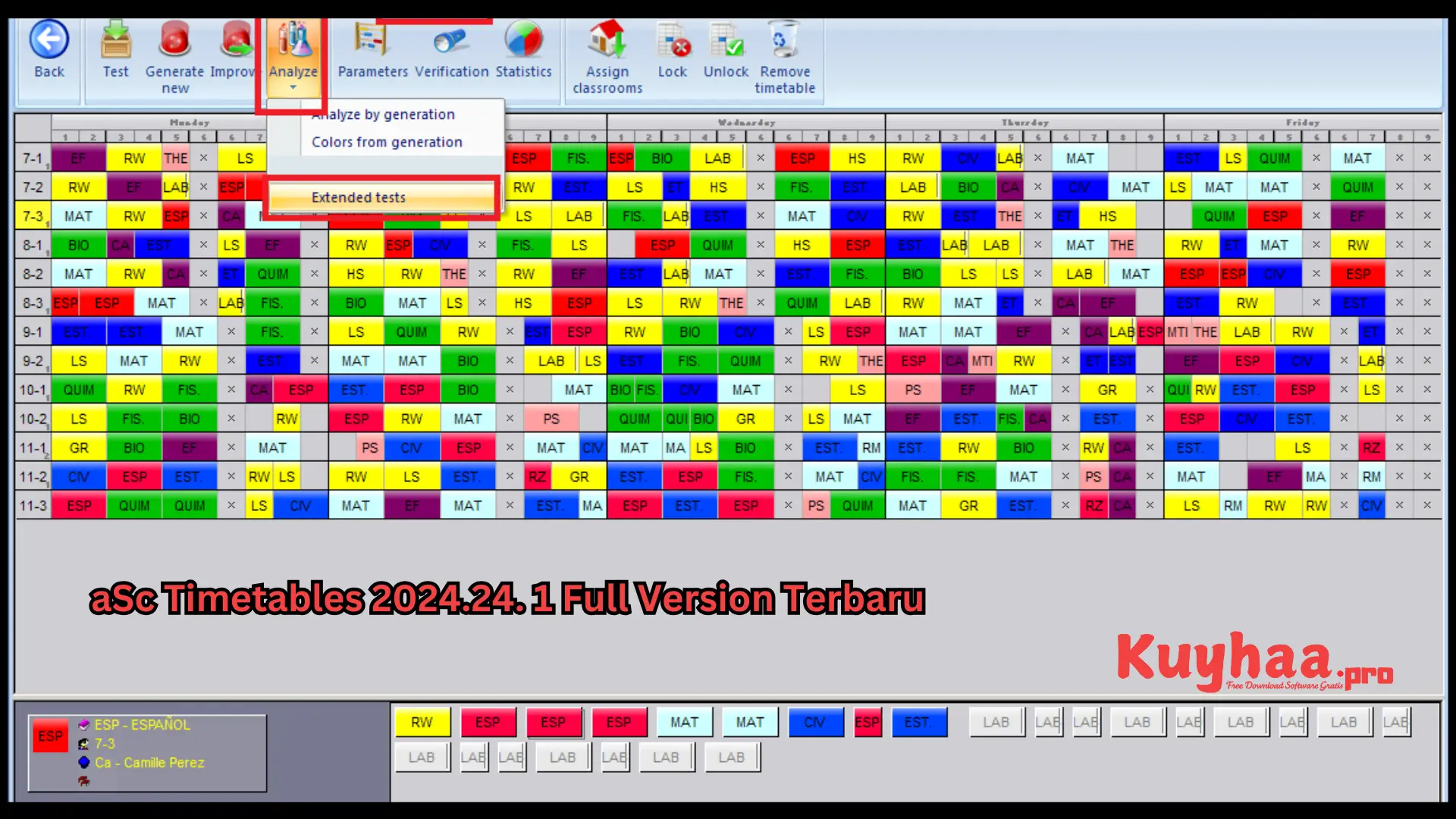This screenshot has height=819, width=1456.
Task: Click the Assign classrooms icon
Action: point(607,39)
